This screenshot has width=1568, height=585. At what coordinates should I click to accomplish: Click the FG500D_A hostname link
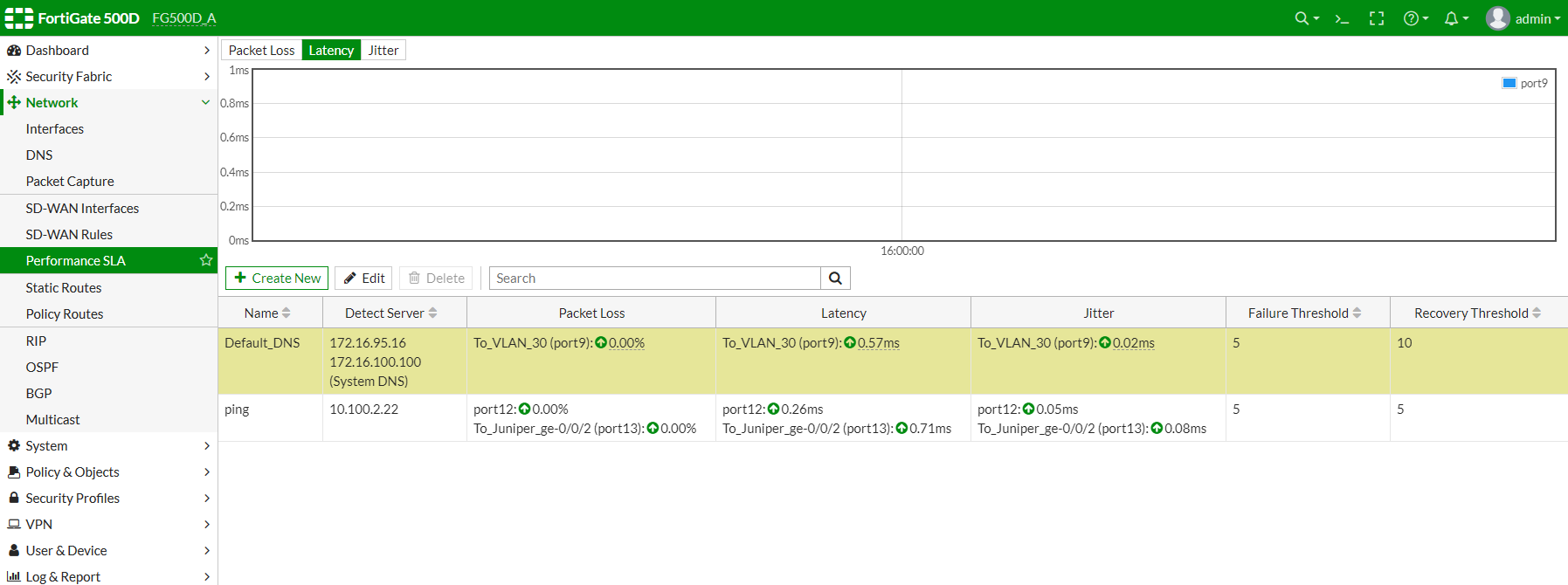coord(184,18)
